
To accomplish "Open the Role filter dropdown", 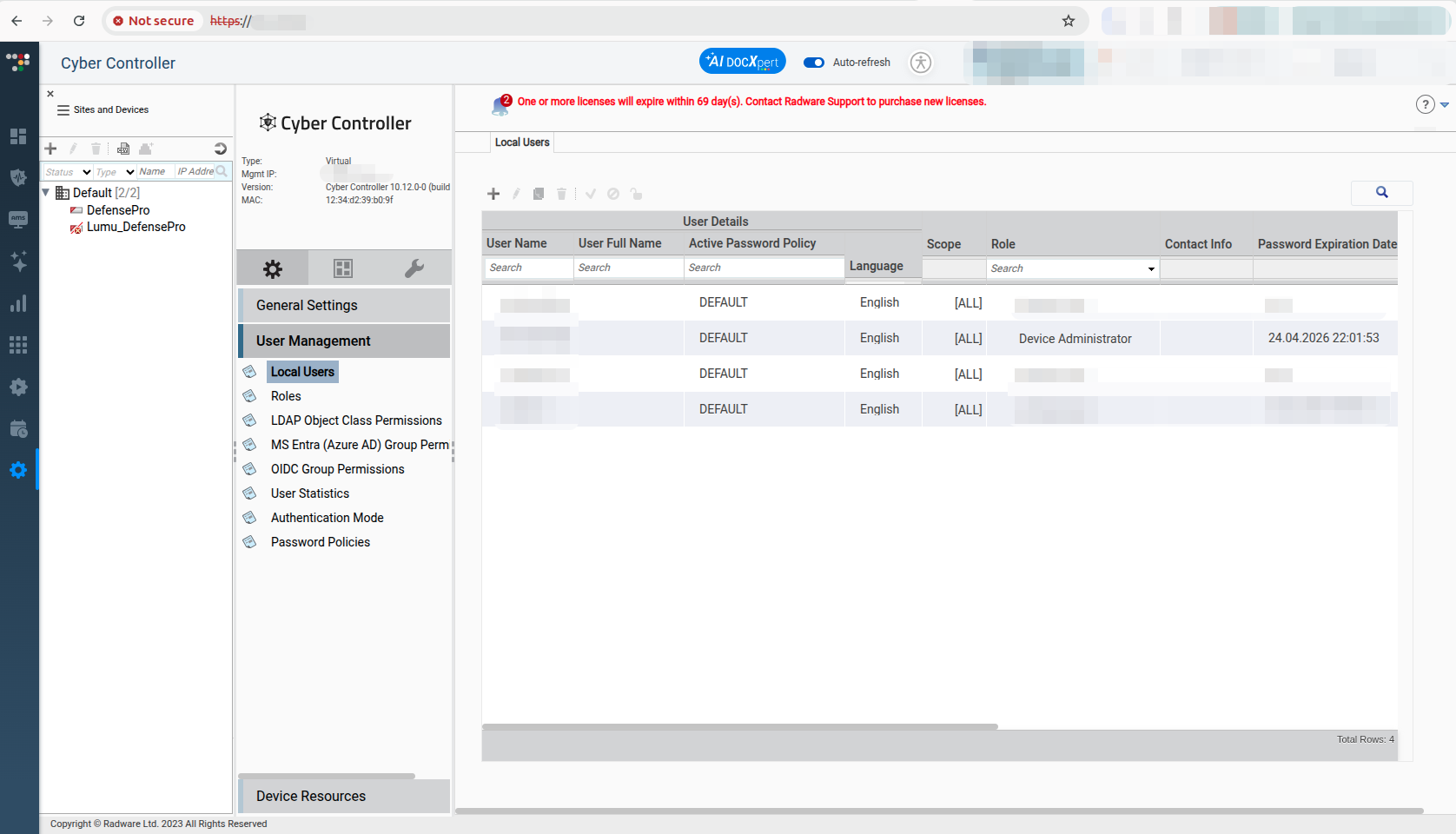I will 1151,268.
